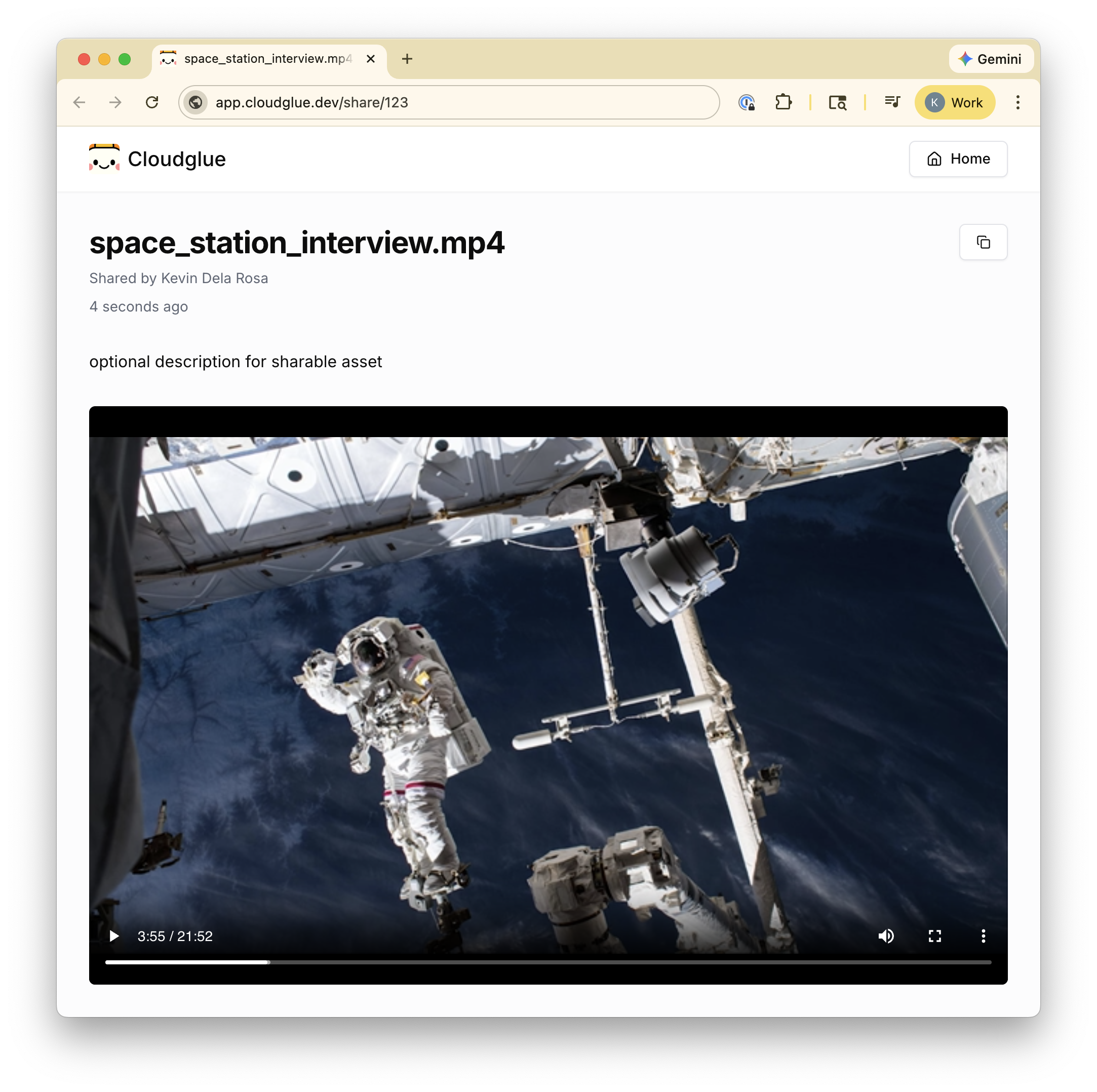The width and height of the screenshot is (1097, 1092).
Task: Open Gemini from the tab bar
Action: [x=990, y=59]
